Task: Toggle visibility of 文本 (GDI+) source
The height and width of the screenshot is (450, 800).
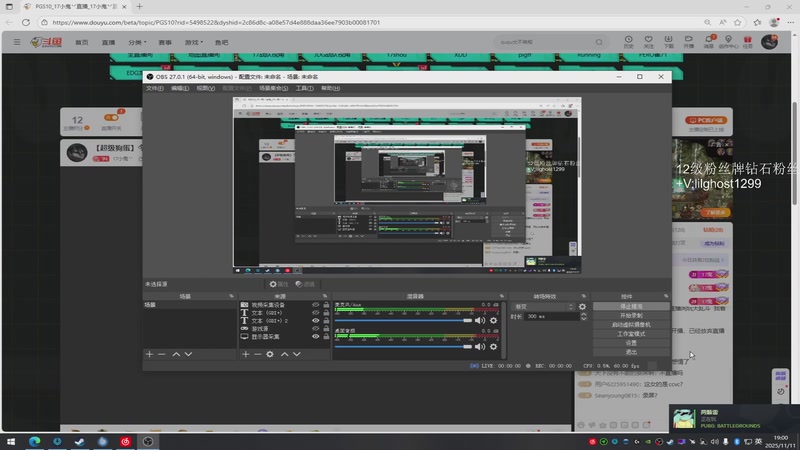Action: coord(315,313)
